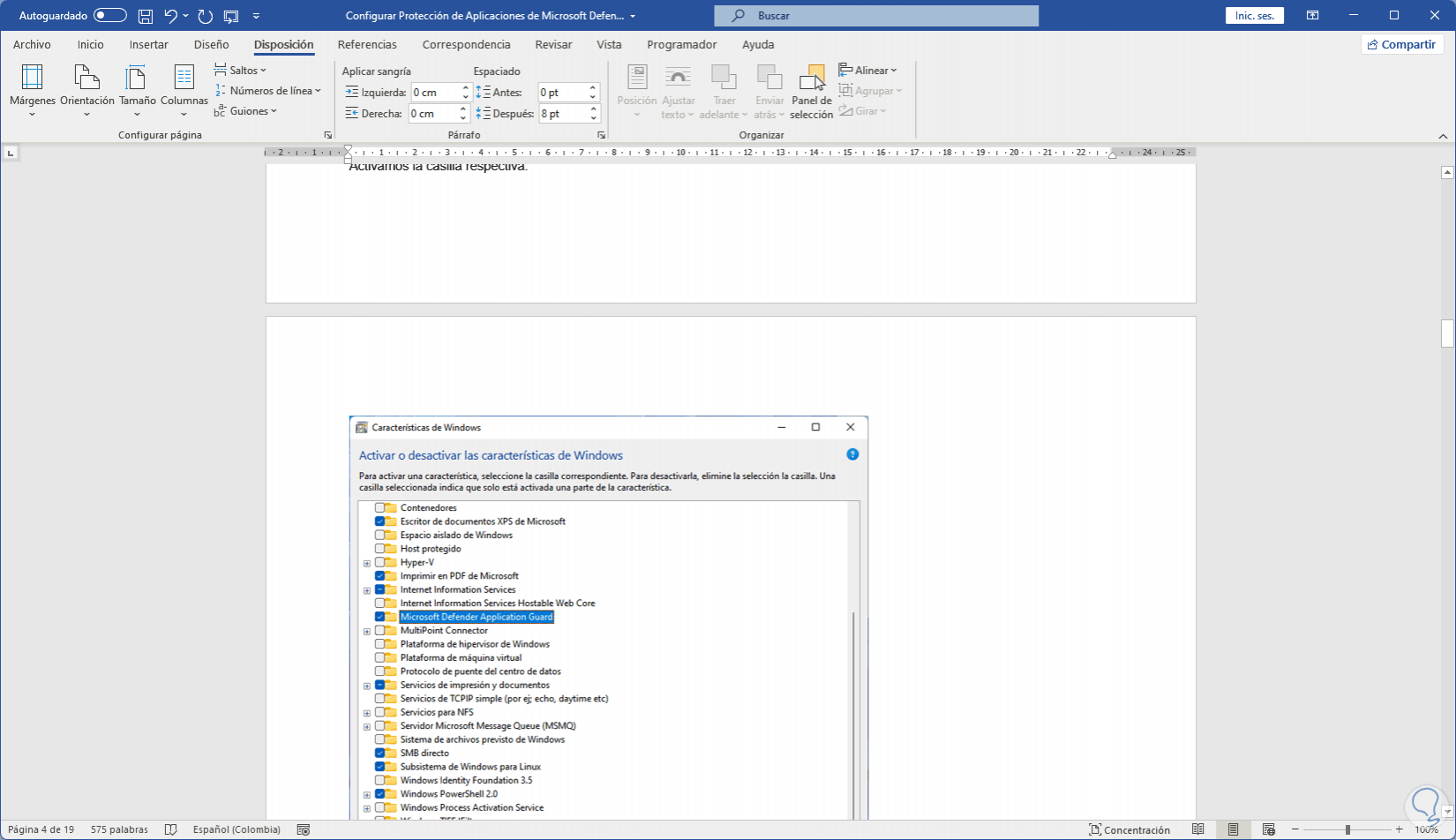
Task: Expand the Hyper-V tree node
Action: [x=367, y=563]
